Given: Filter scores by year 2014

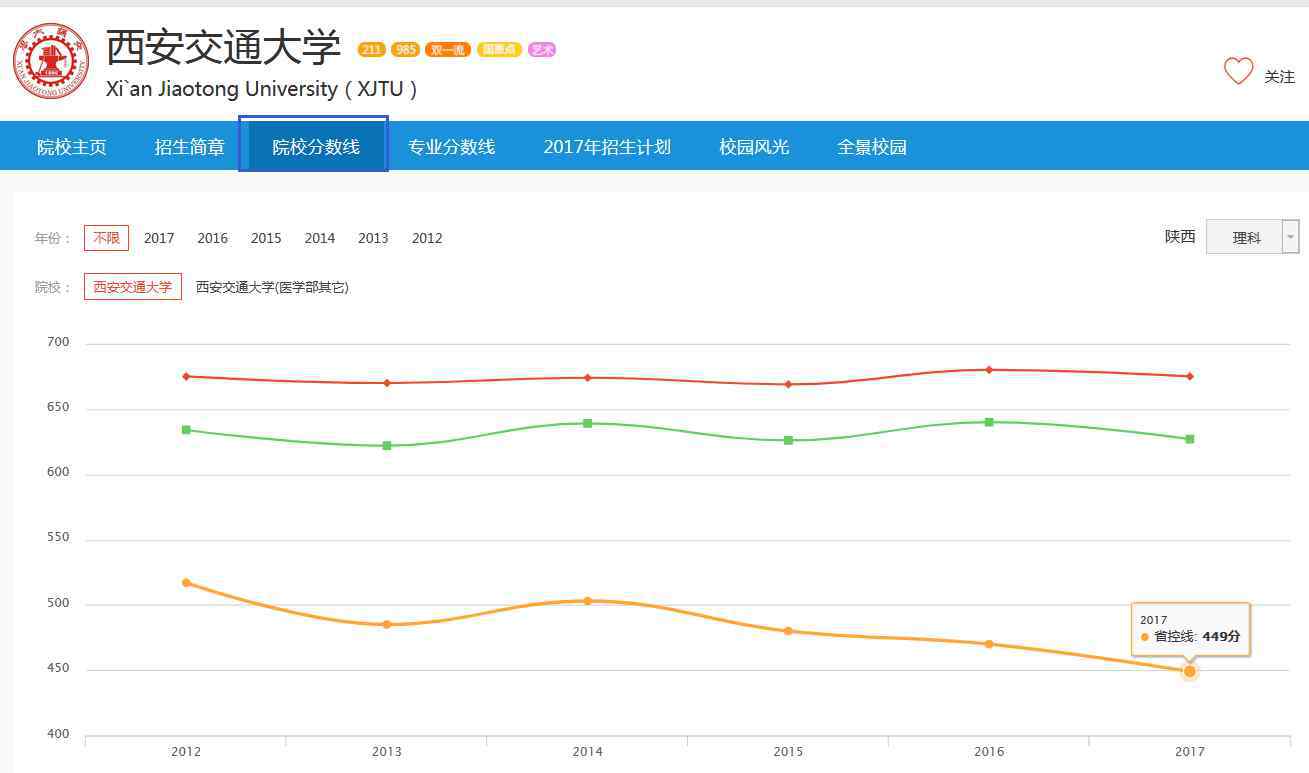Looking at the screenshot, I should (320, 238).
